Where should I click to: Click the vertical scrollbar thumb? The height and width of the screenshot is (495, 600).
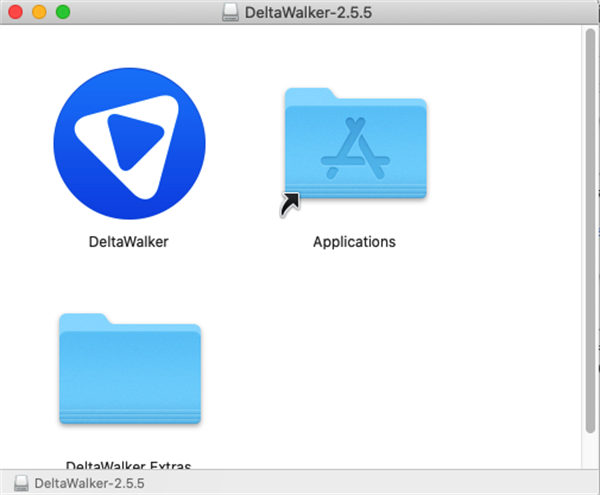click(x=590, y=231)
